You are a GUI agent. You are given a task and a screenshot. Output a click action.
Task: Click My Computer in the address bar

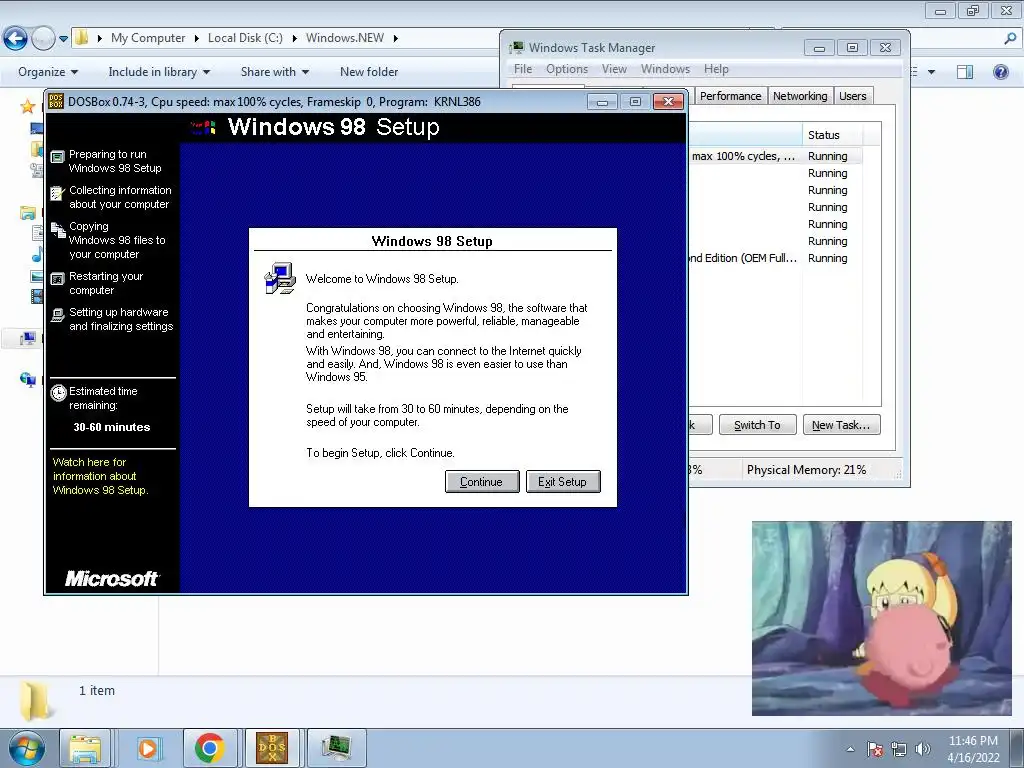(148, 38)
